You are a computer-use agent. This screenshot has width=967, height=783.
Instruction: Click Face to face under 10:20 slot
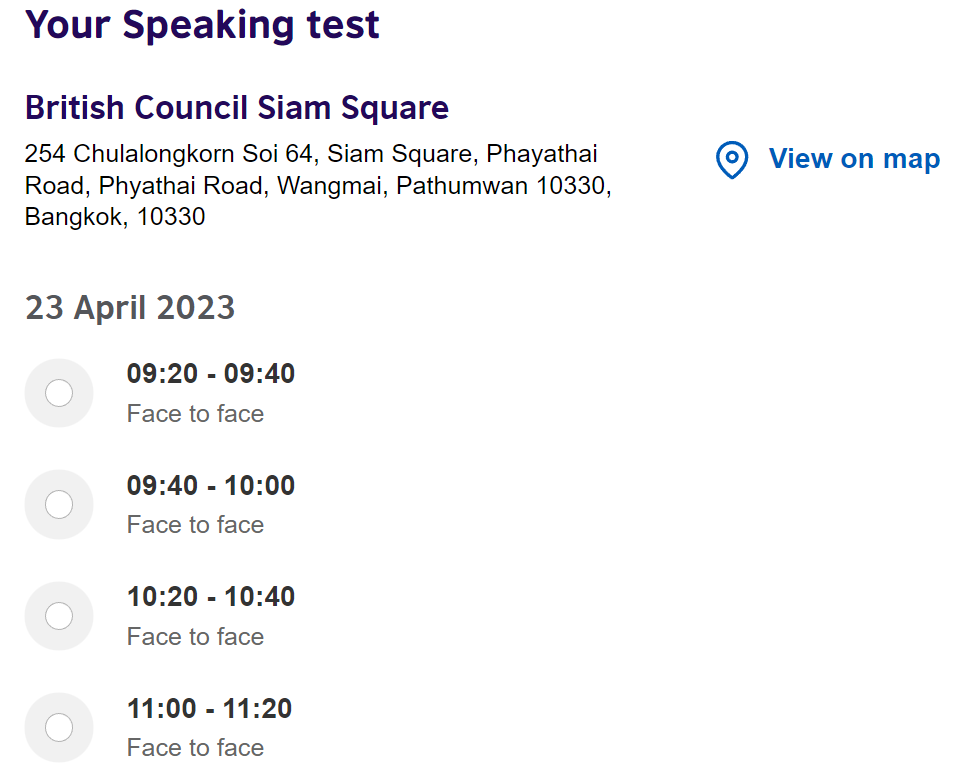pos(195,636)
